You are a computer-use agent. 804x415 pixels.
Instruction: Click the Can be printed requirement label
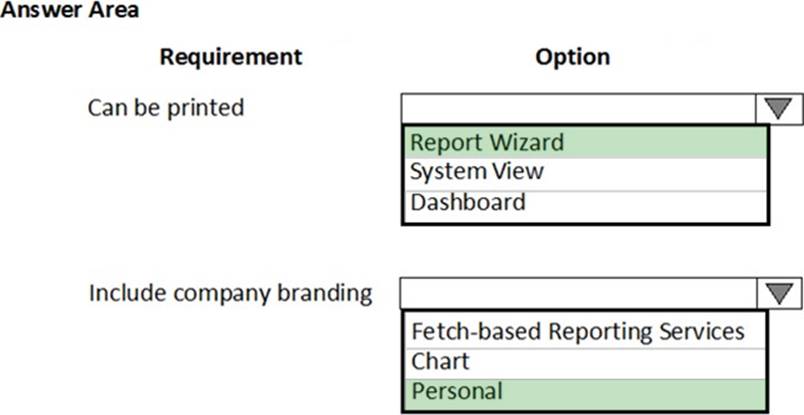(x=165, y=107)
